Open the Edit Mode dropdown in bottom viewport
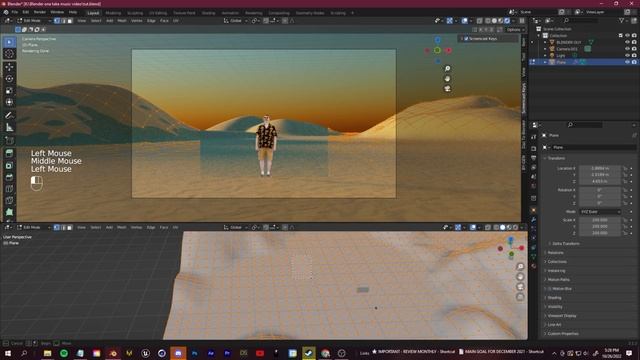Viewport: 640px width, 360px height. [x=34, y=227]
